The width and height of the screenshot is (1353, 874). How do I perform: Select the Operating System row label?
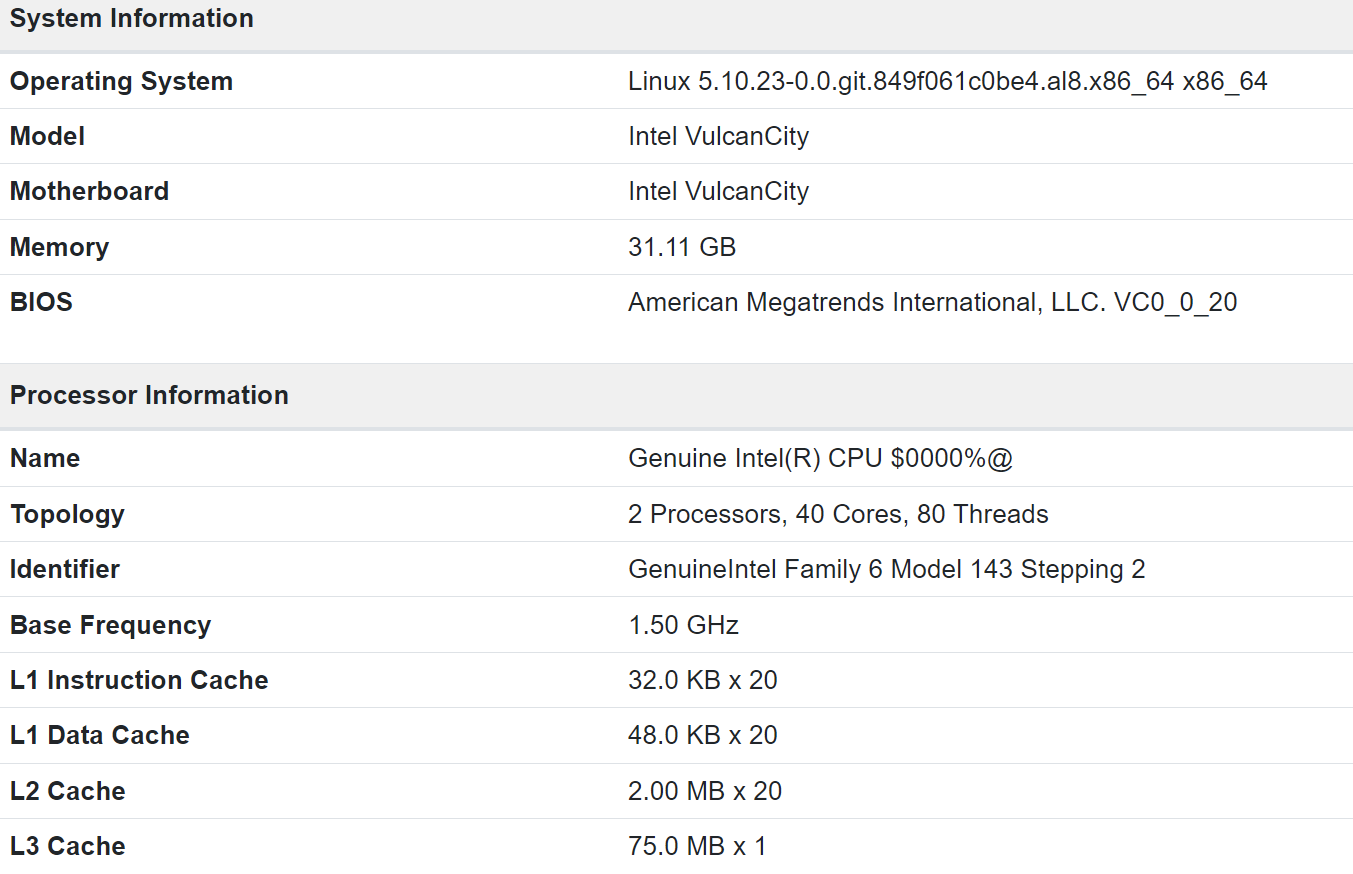click(x=121, y=81)
